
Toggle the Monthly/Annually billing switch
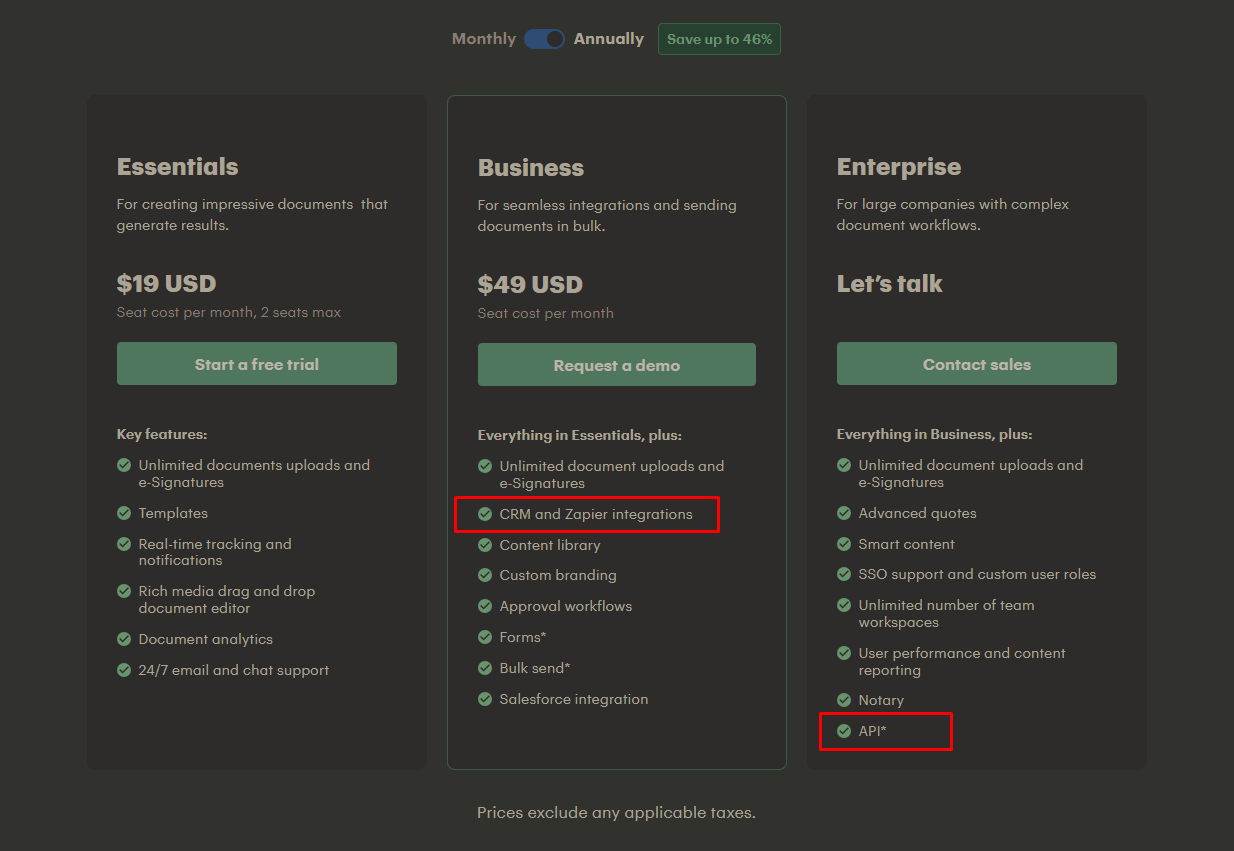pos(544,39)
